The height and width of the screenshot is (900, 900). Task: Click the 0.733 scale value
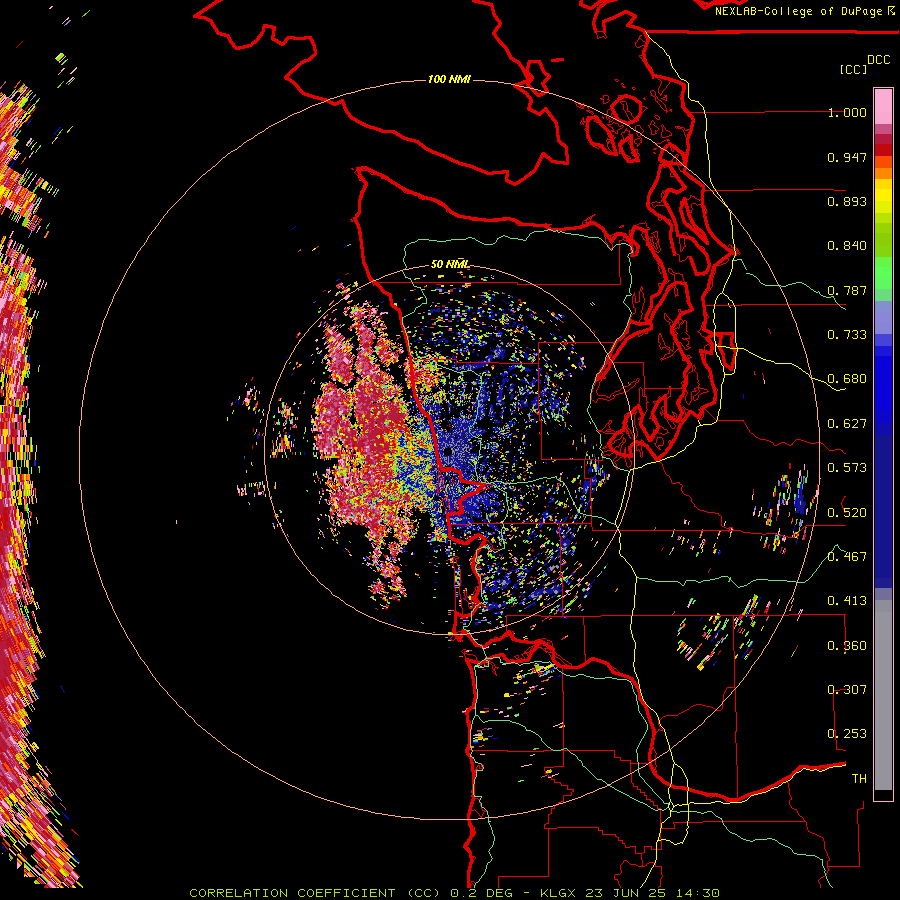(x=847, y=335)
